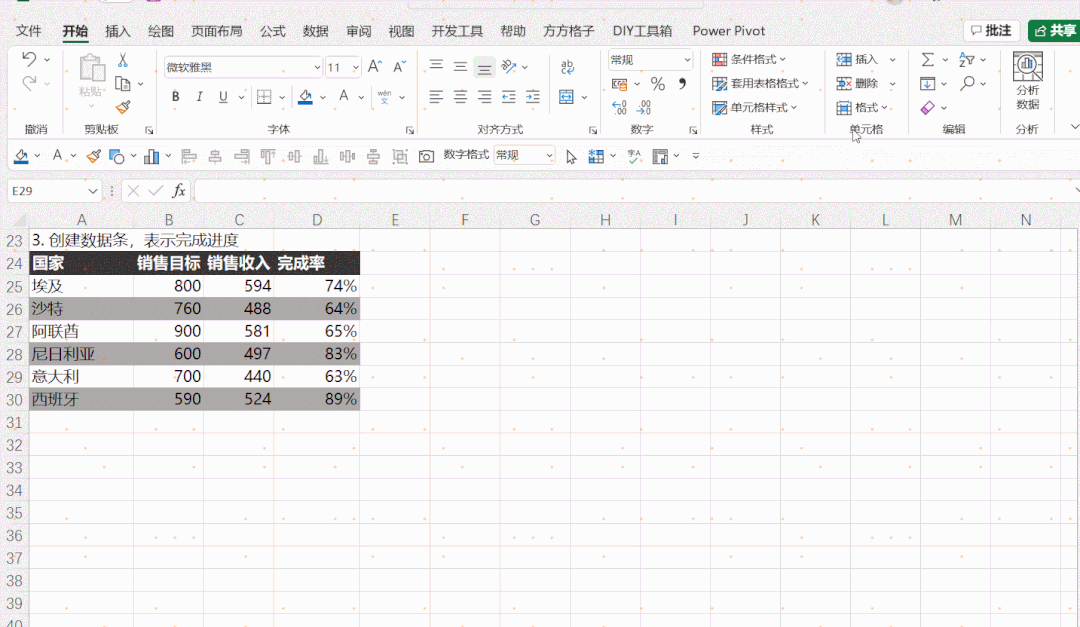Click the Increase Indent icon
This screenshot has width=1080, height=627.
[x=533, y=97]
